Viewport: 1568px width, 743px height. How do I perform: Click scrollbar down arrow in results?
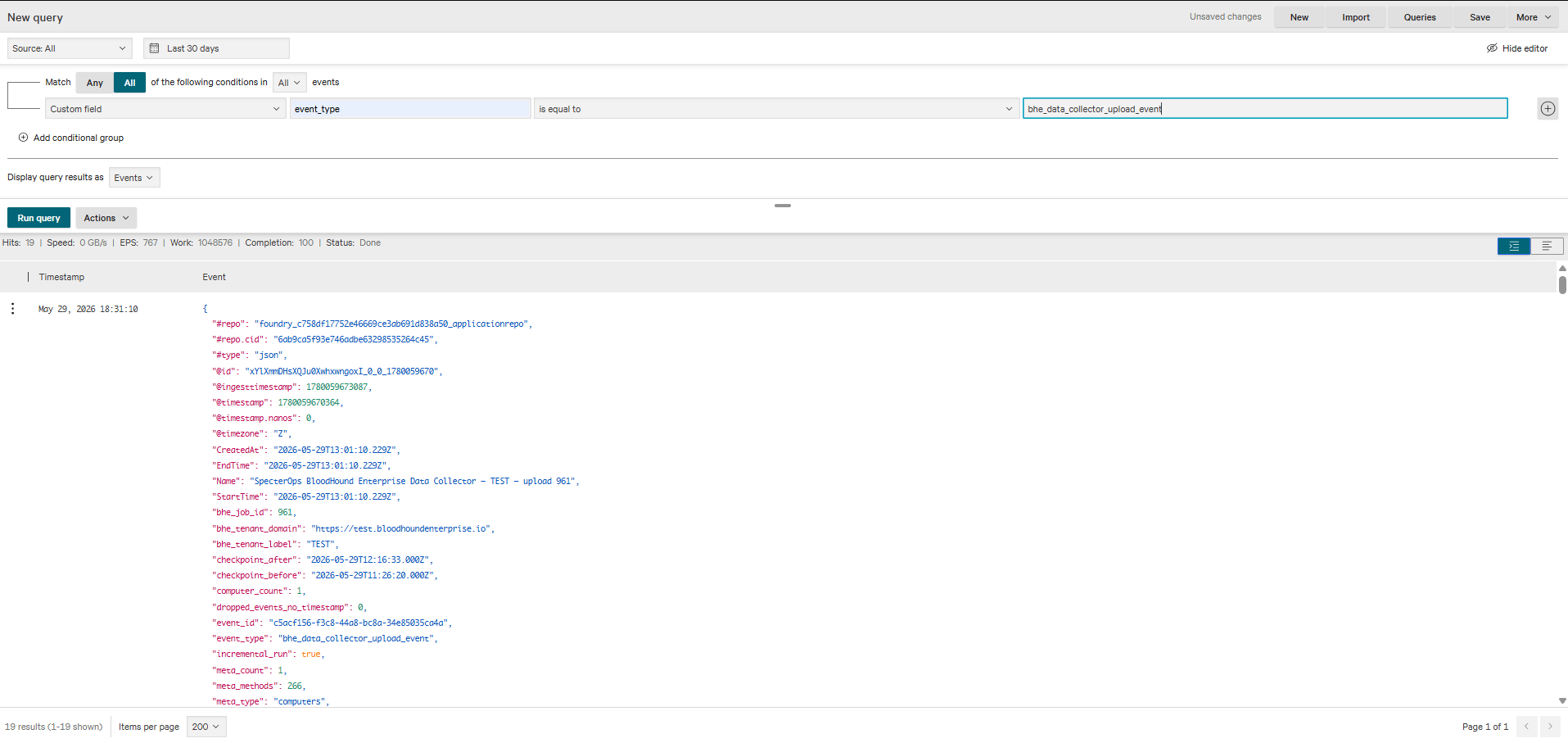1562,700
